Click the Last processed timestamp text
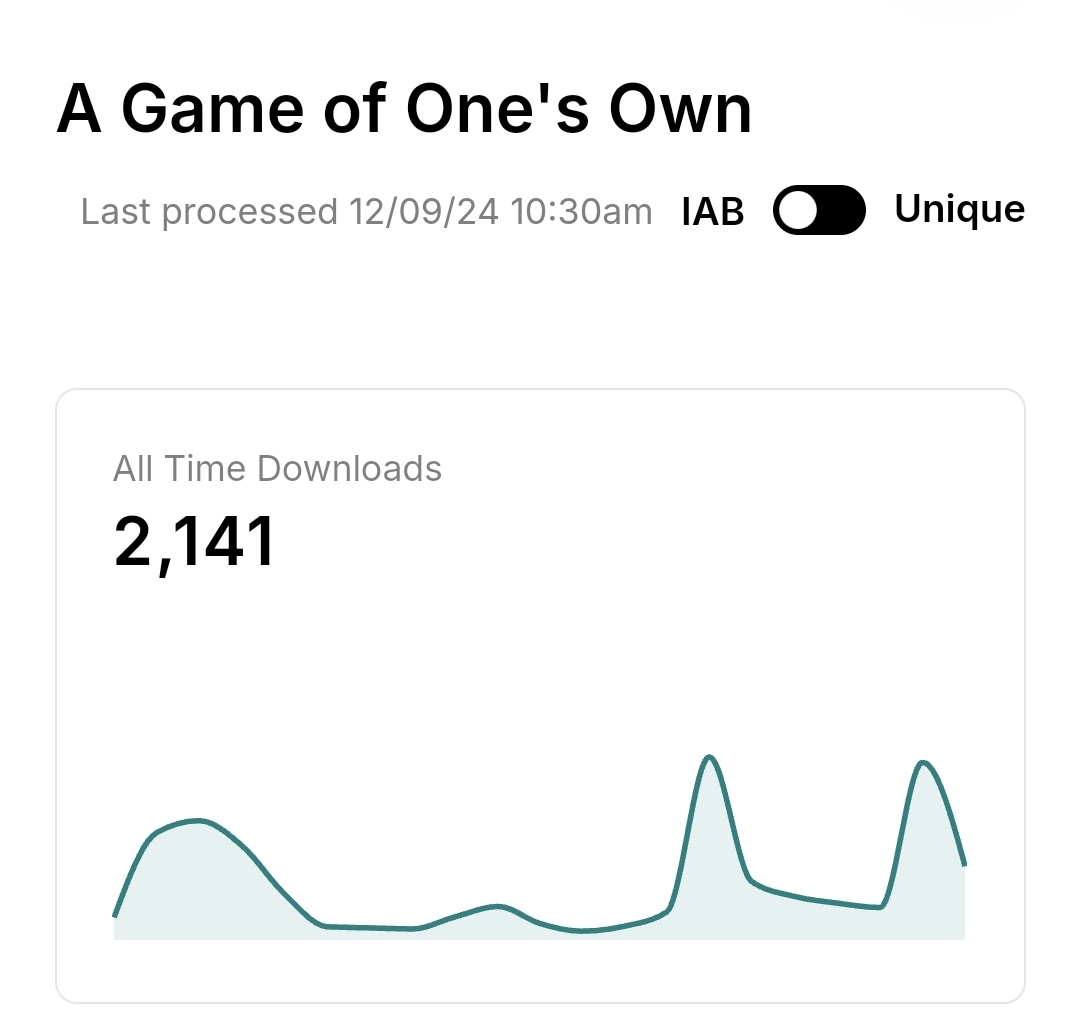This screenshot has width=1080, height=1012. pyautogui.click(x=366, y=212)
